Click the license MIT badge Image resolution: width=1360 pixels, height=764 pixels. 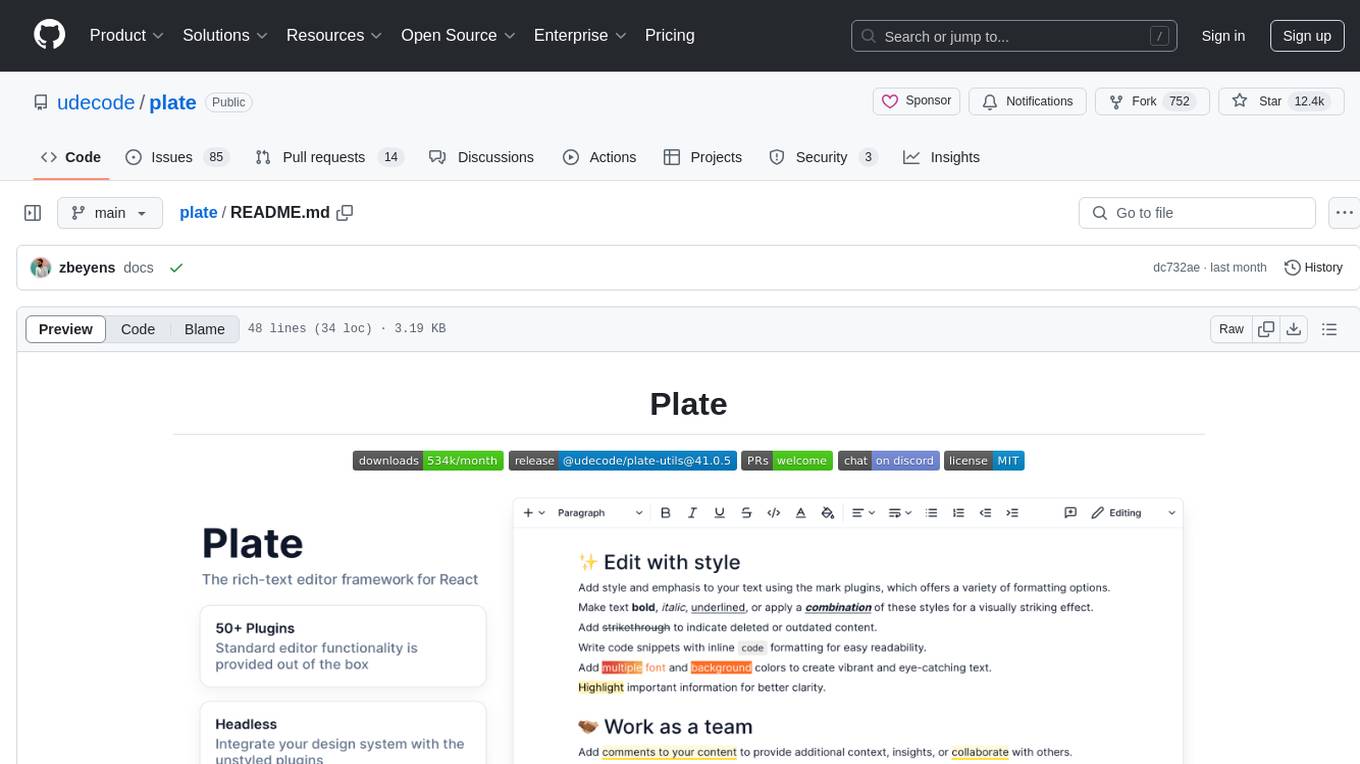[x=984, y=460]
